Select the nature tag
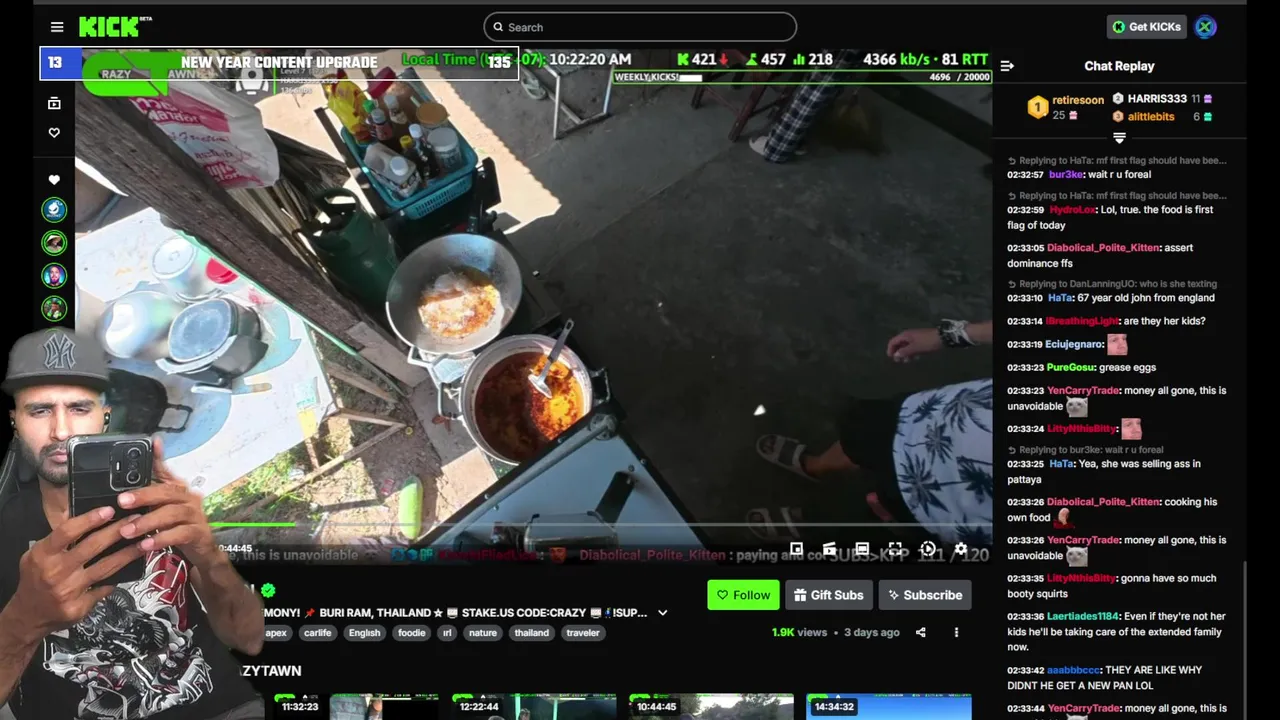The width and height of the screenshot is (1280, 720). pyautogui.click(x=483, y=633)
